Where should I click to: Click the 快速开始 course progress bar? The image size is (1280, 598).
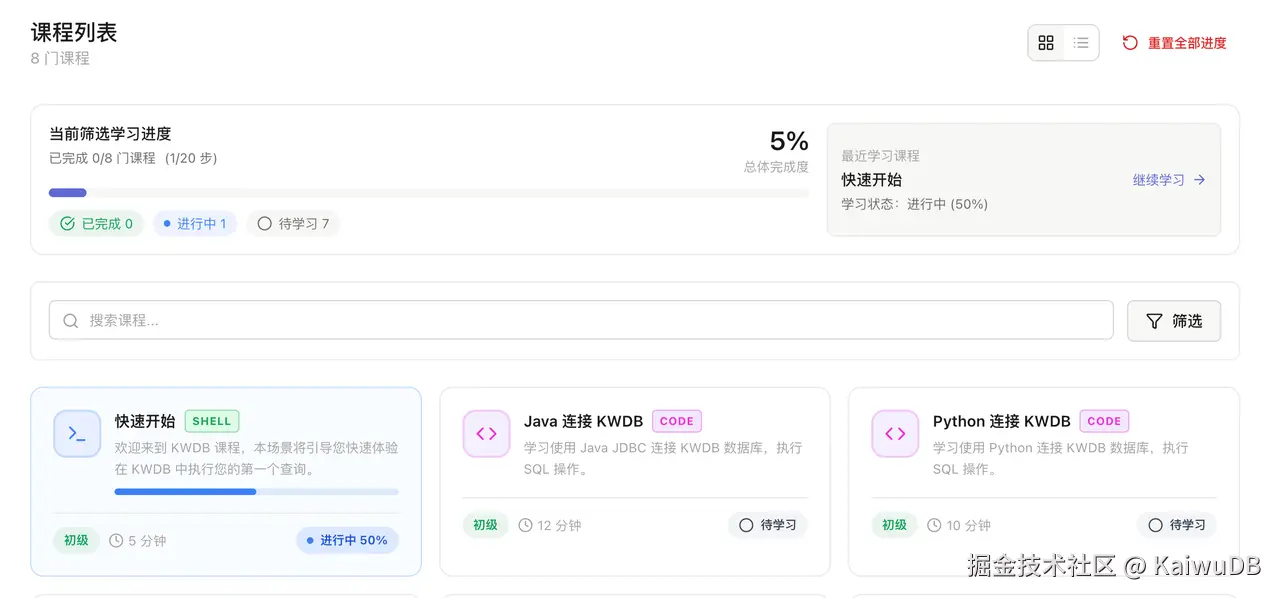256,492
